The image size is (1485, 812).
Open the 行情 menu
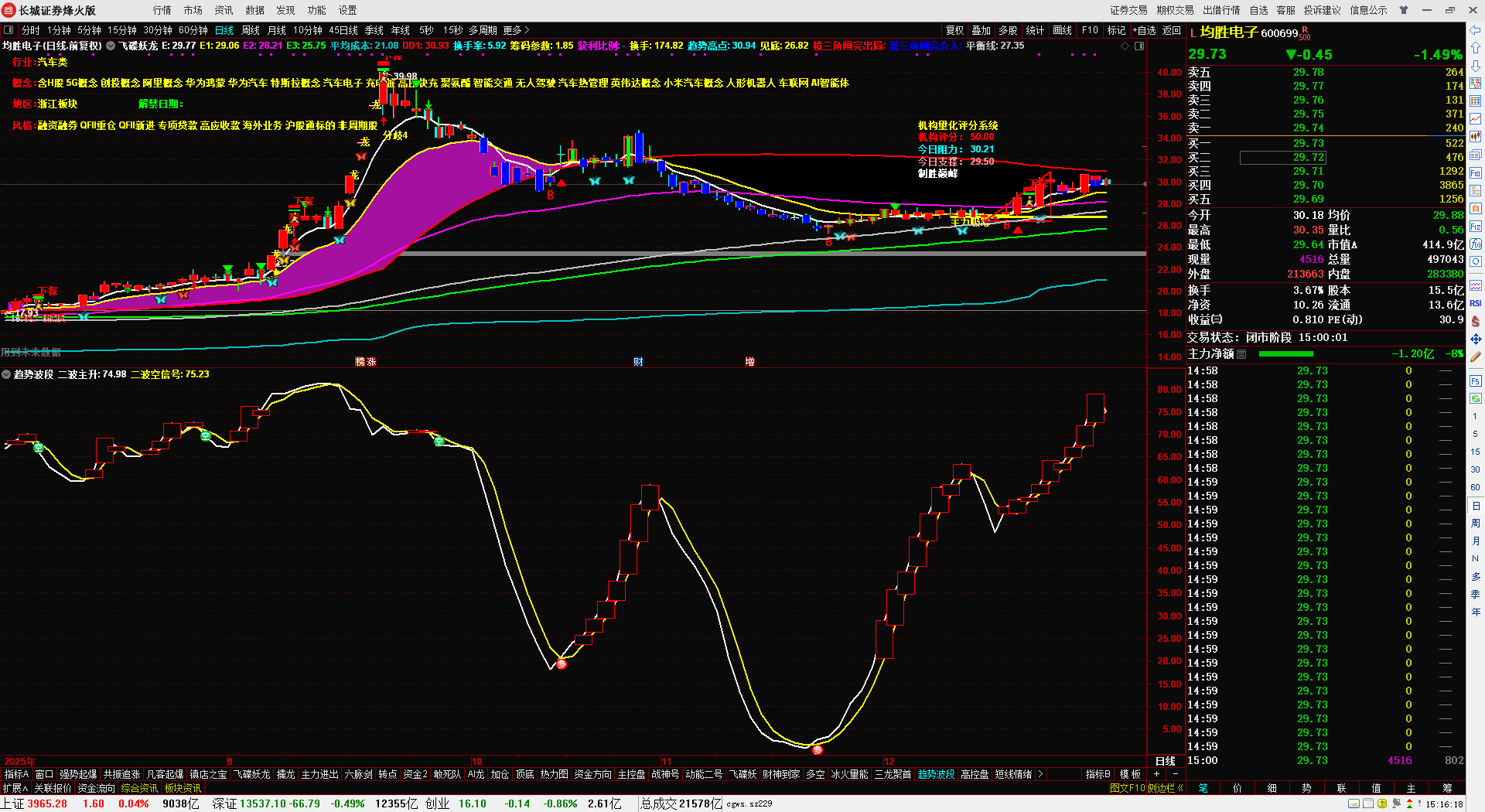coord(162,10)
